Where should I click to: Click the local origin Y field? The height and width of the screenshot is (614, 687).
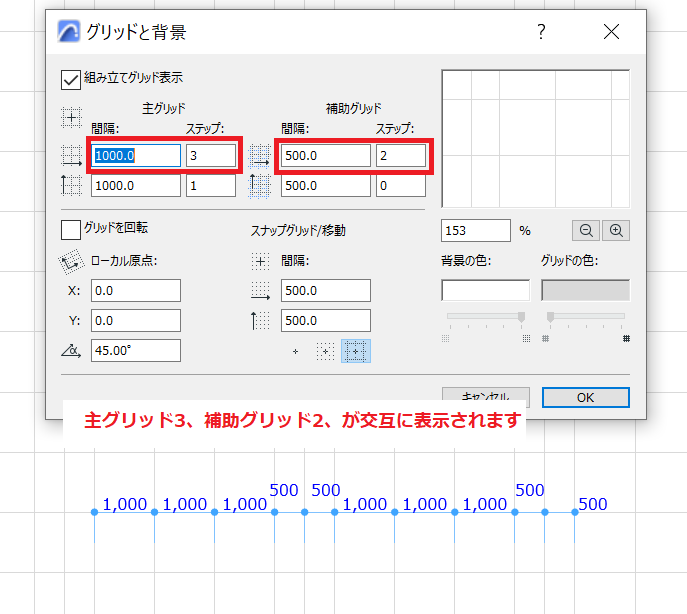[x=136, y=320]
